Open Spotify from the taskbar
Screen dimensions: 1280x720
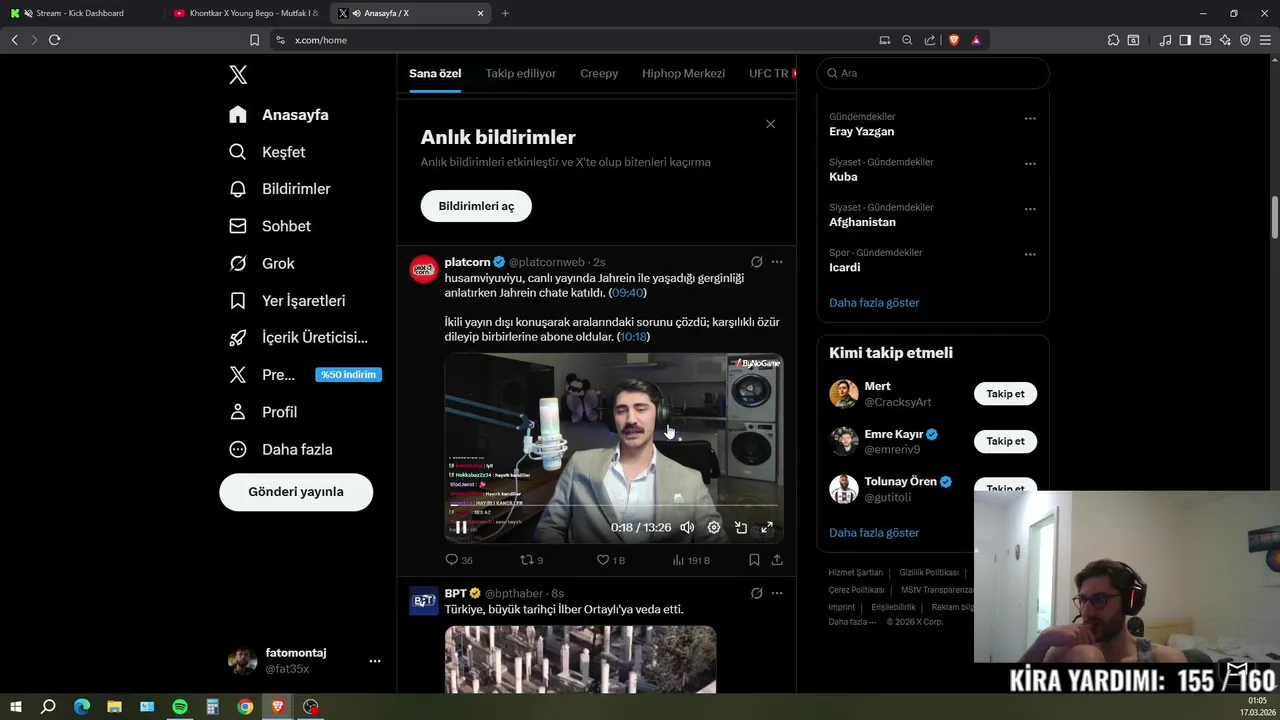(180, 707)
